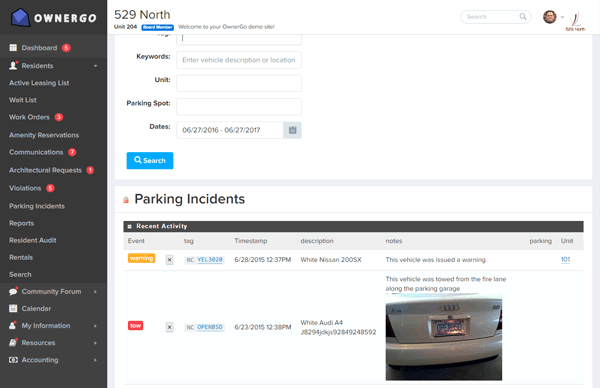The height and width of the screenshot is (388, 600).
Task: Expand the My Information submenu arrow
Action: [x=95, y=326]
